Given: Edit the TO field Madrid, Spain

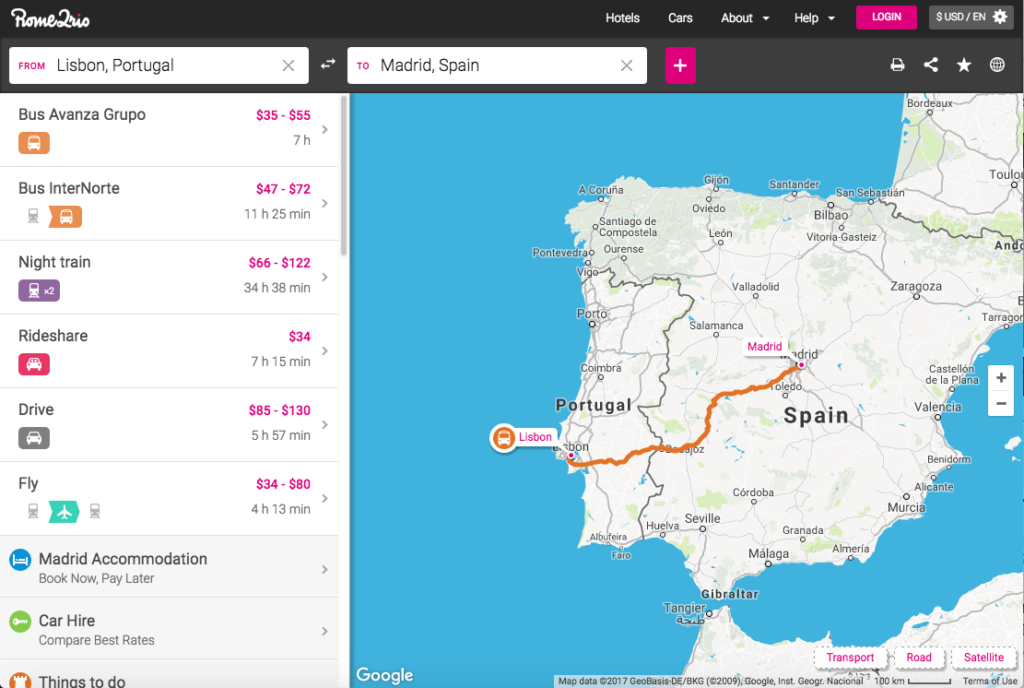Looking at the screenshot, I should [497, 65].
